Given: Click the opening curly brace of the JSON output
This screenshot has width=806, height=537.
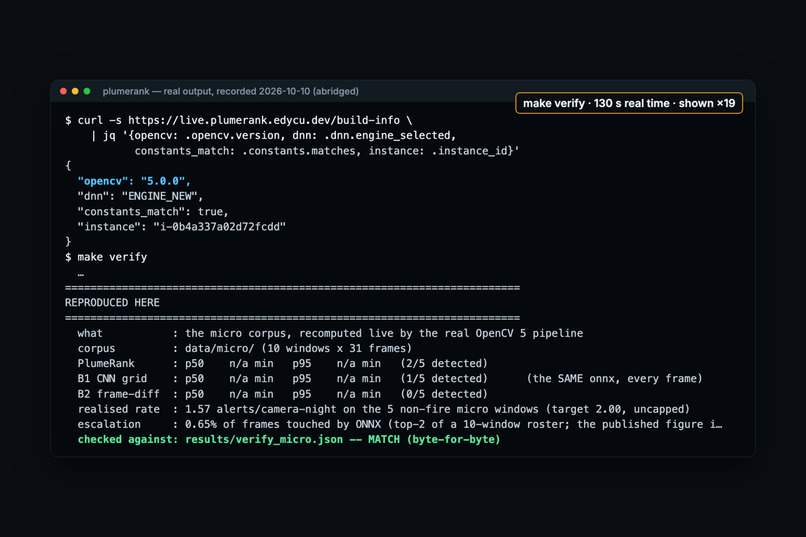Looking at the screenshot, I should point(68,166).
